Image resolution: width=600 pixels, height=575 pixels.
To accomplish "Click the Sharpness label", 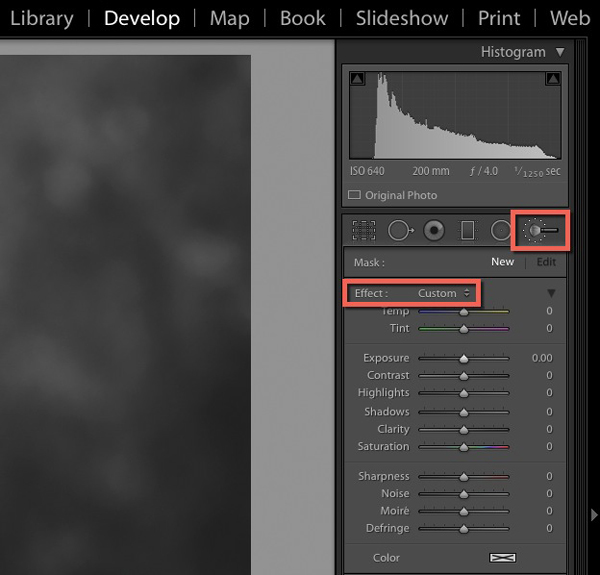I will pos(384,476).
